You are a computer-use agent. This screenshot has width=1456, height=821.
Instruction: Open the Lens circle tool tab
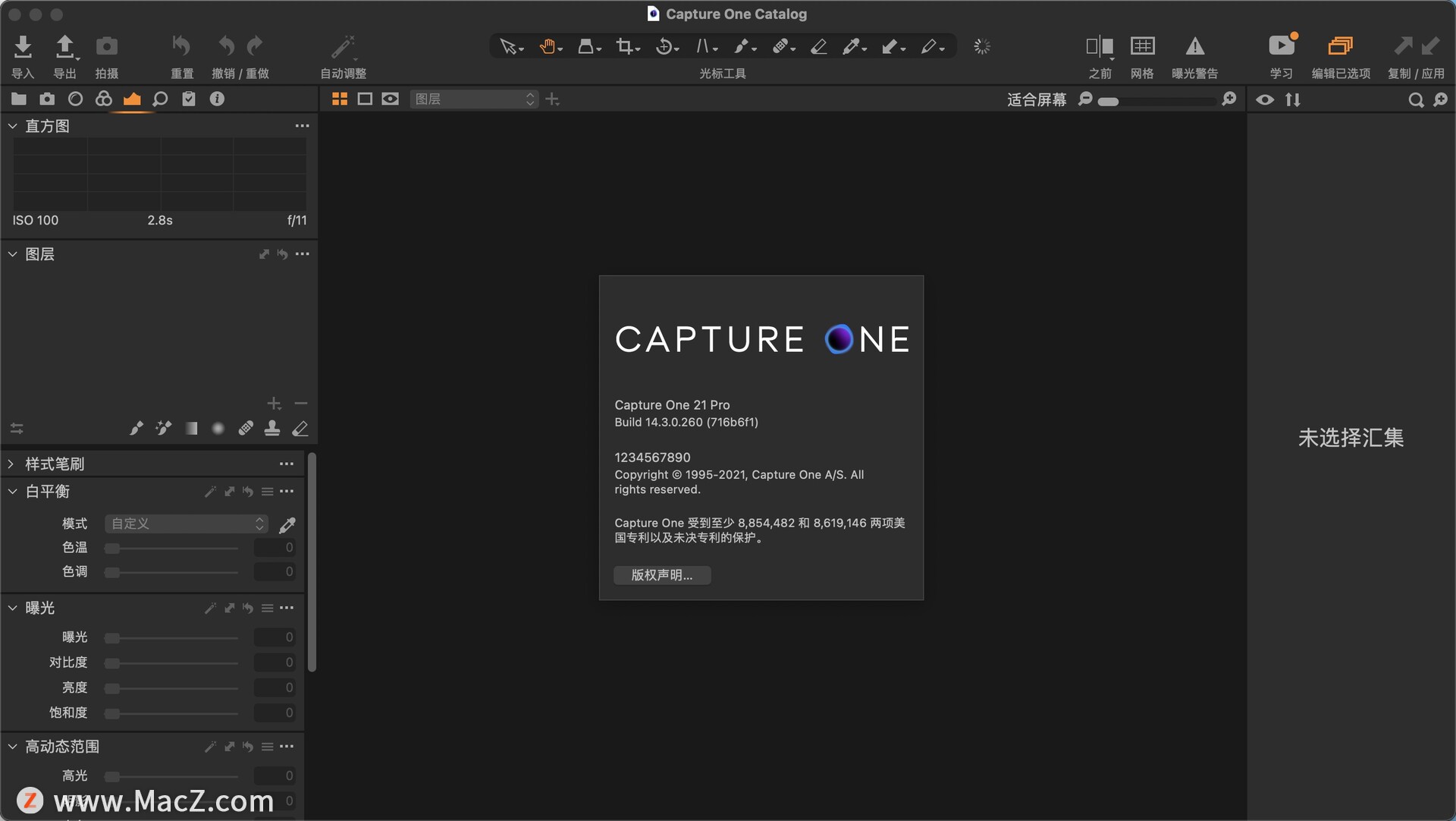pos(75,99)
